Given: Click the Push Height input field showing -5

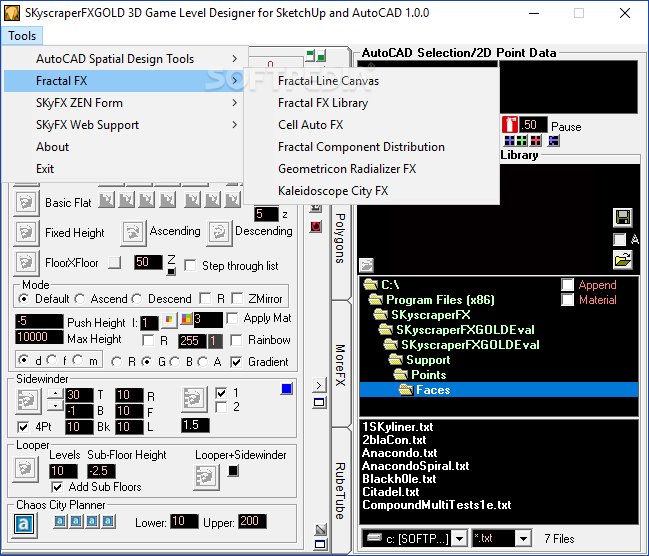Looking at the screenshot, I should click(39, 321).
